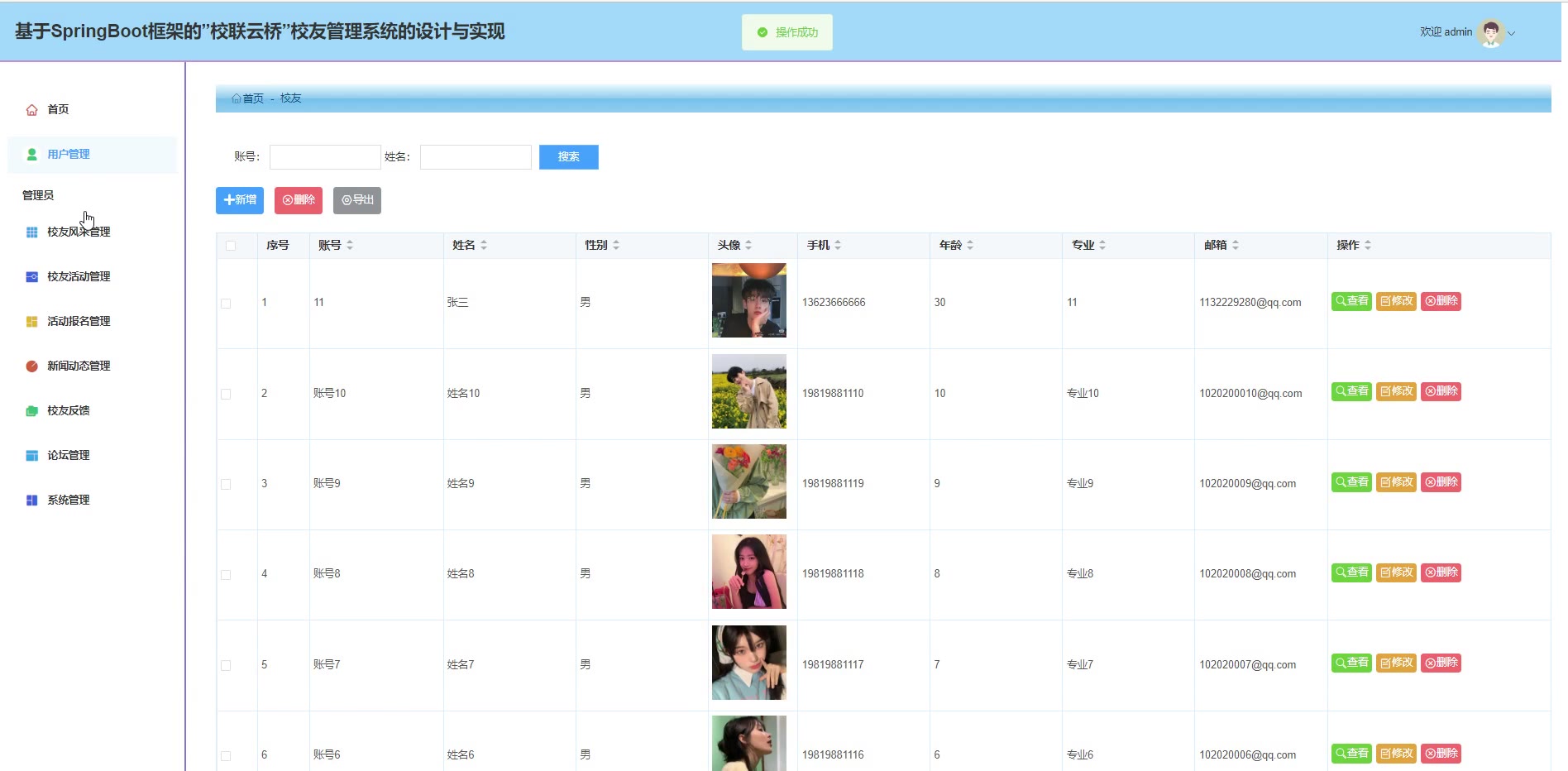Image resolution: width=1568 pixels, height=771 pixels.
Task: Click 修改 for the 账号10 row
Action: coord(1396,391)
